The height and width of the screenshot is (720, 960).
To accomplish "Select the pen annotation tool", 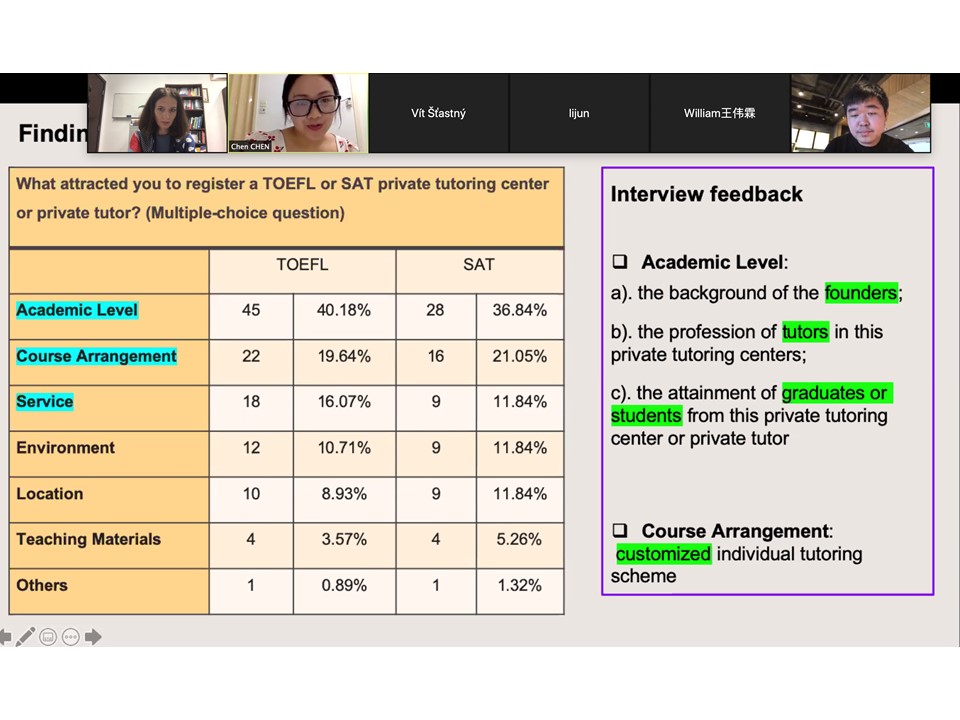I will [25, 637].
